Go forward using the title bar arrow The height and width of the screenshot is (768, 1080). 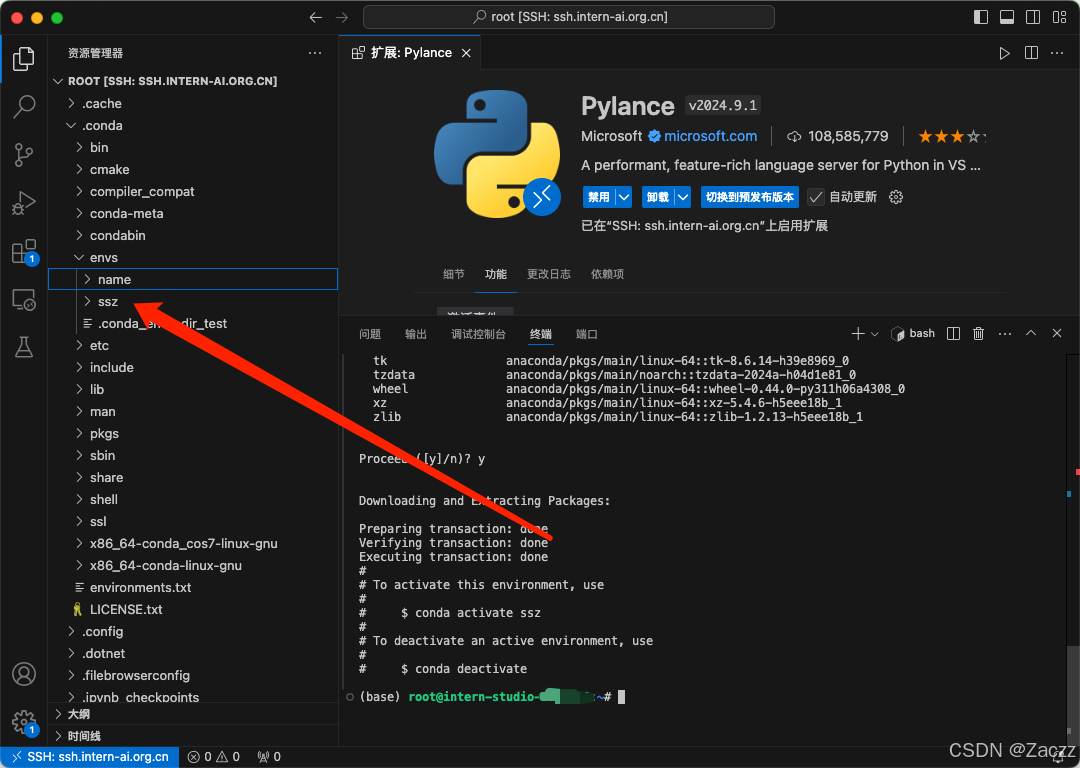342,17
